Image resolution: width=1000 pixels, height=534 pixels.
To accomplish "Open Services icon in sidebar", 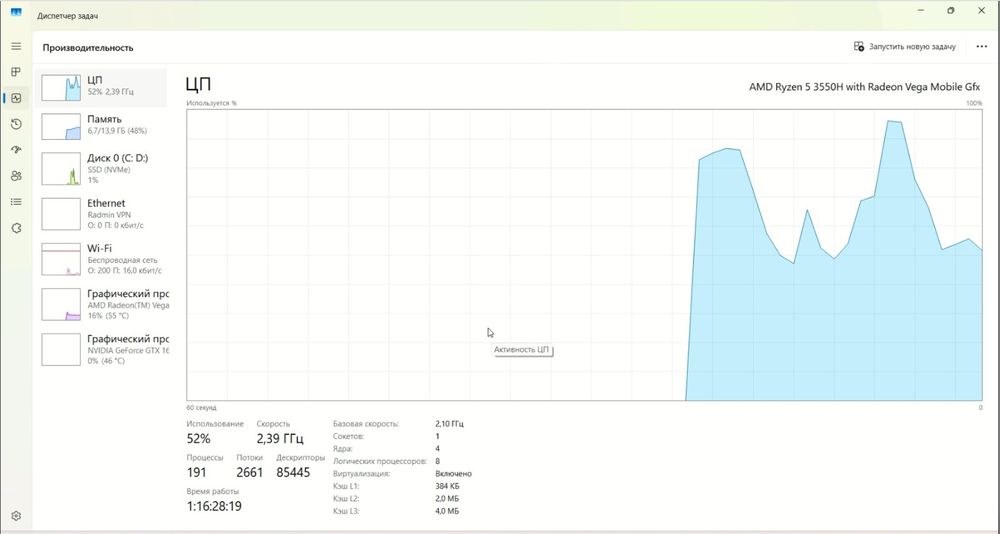I will [x=17, y=228].
